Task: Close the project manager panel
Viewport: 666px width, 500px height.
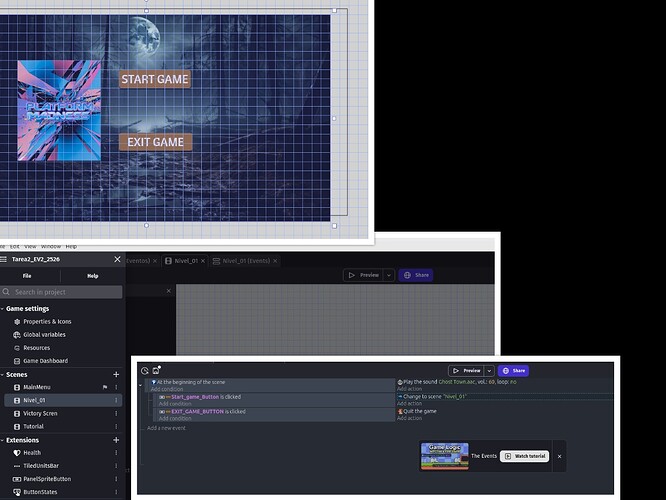Action: (x=117, y=259)
